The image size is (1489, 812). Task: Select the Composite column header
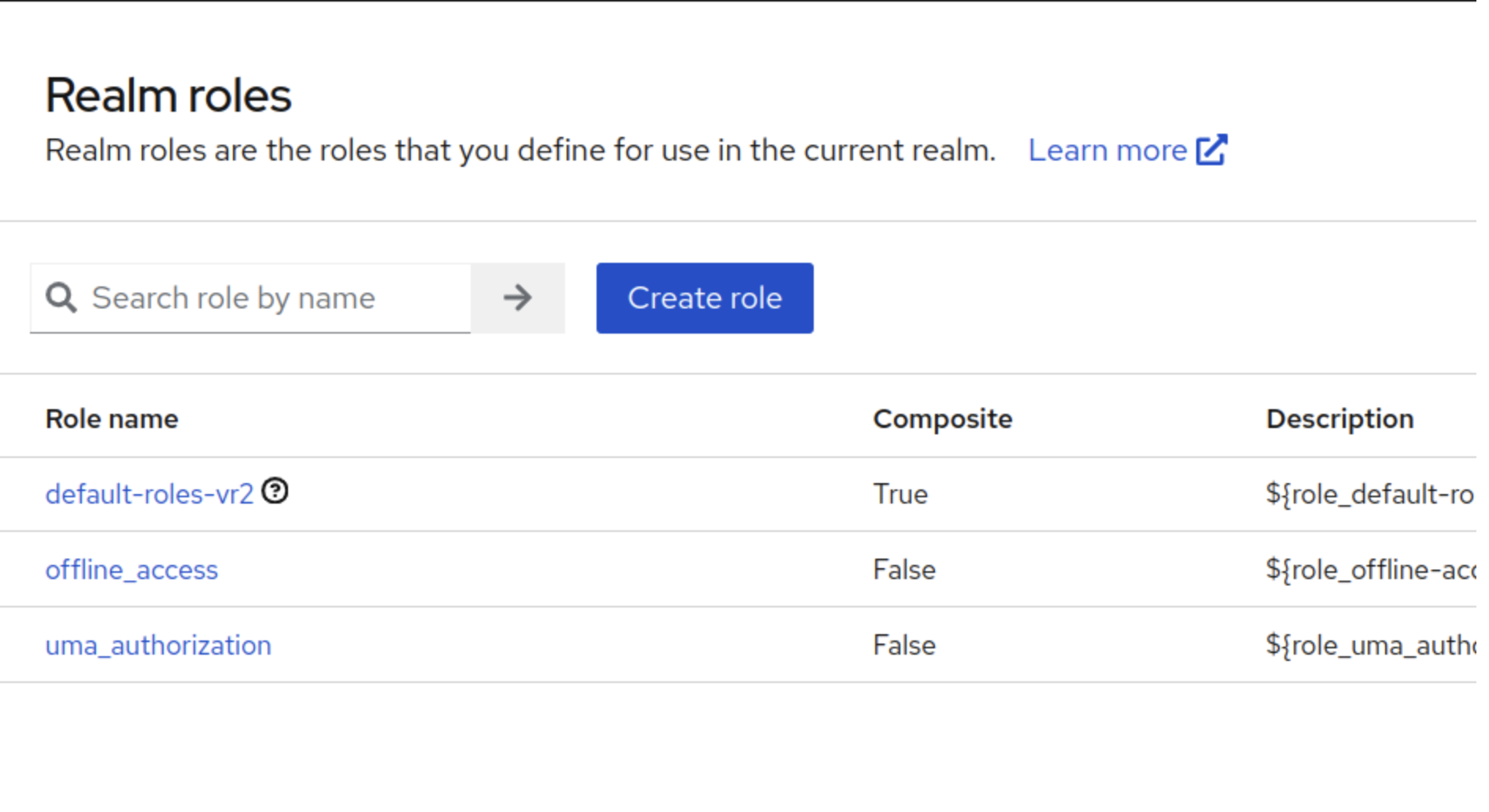click(942, 419)
